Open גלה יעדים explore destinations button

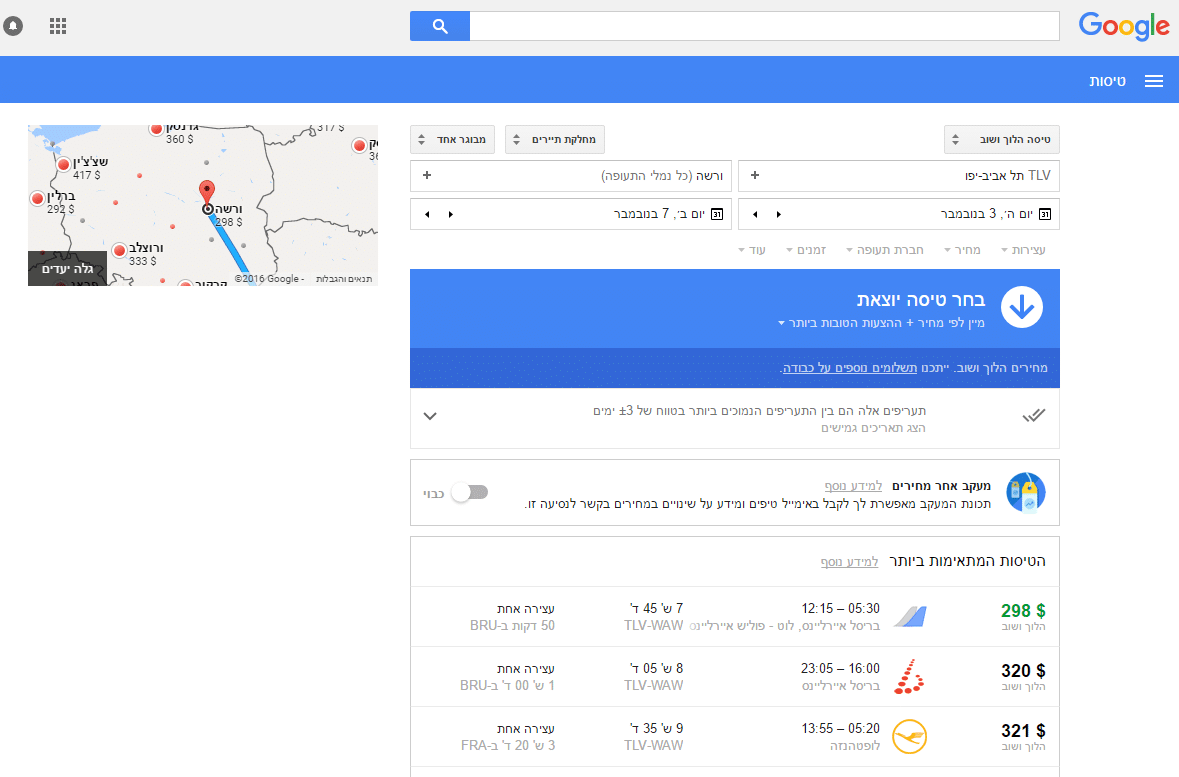(x=68, y=269)
